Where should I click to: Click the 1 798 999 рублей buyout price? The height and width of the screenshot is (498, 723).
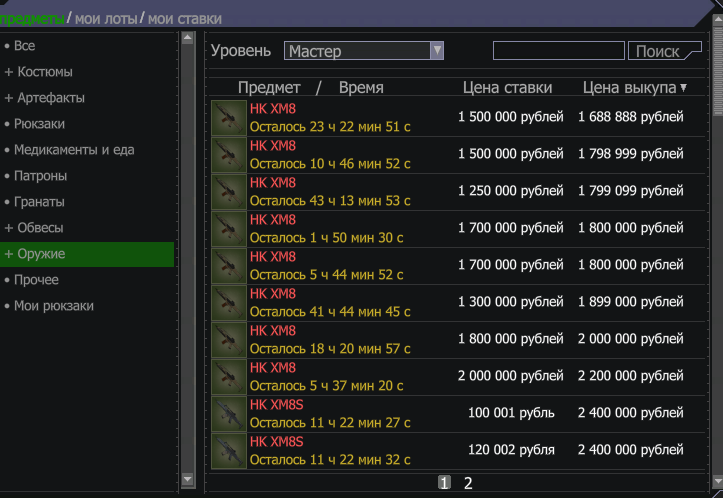pyautogui.click(x=631, y=154)
